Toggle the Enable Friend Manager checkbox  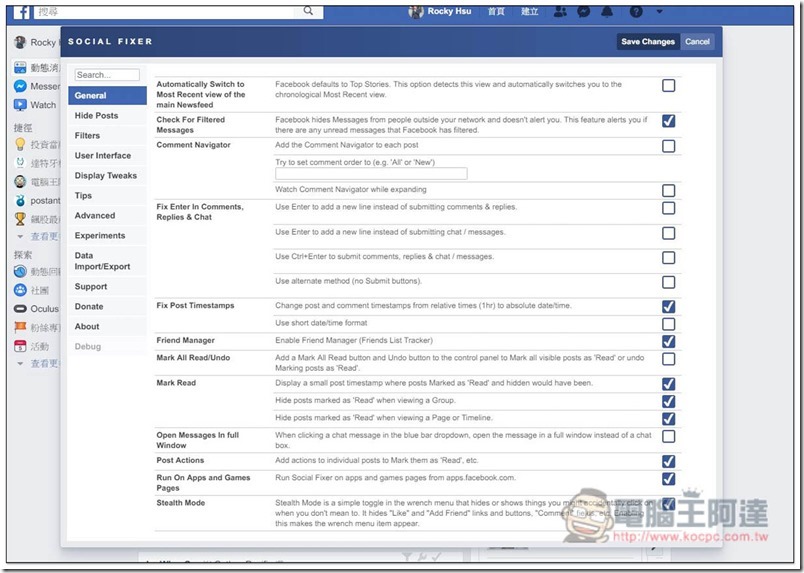click(x=668, y=342)
